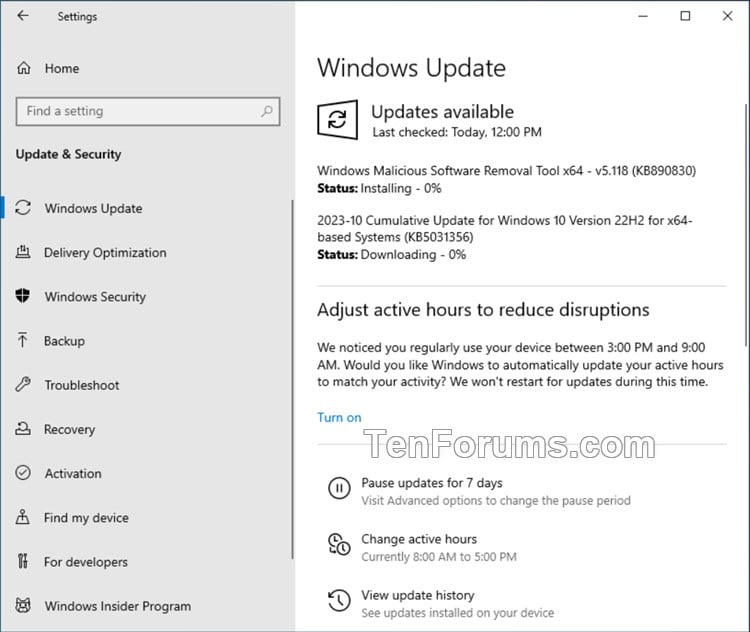Viewport: 750px width, 632px height.
Task: Click the Malicious Software Removal Tool update name
Action: [507, 171]
